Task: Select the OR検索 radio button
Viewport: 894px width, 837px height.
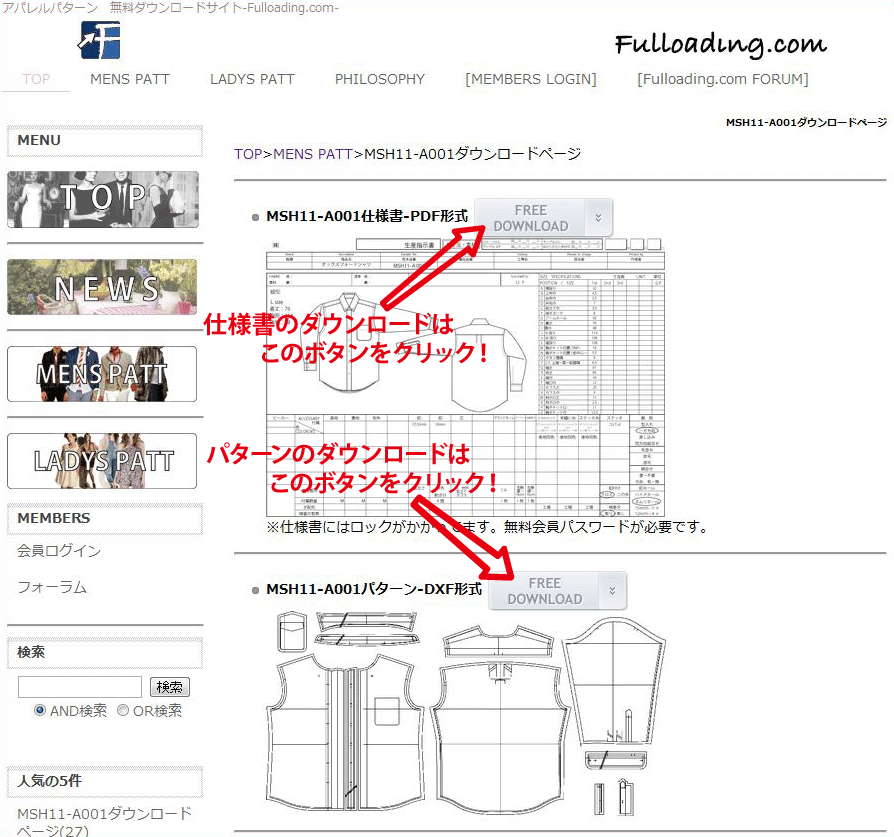Action: (123, 710)
